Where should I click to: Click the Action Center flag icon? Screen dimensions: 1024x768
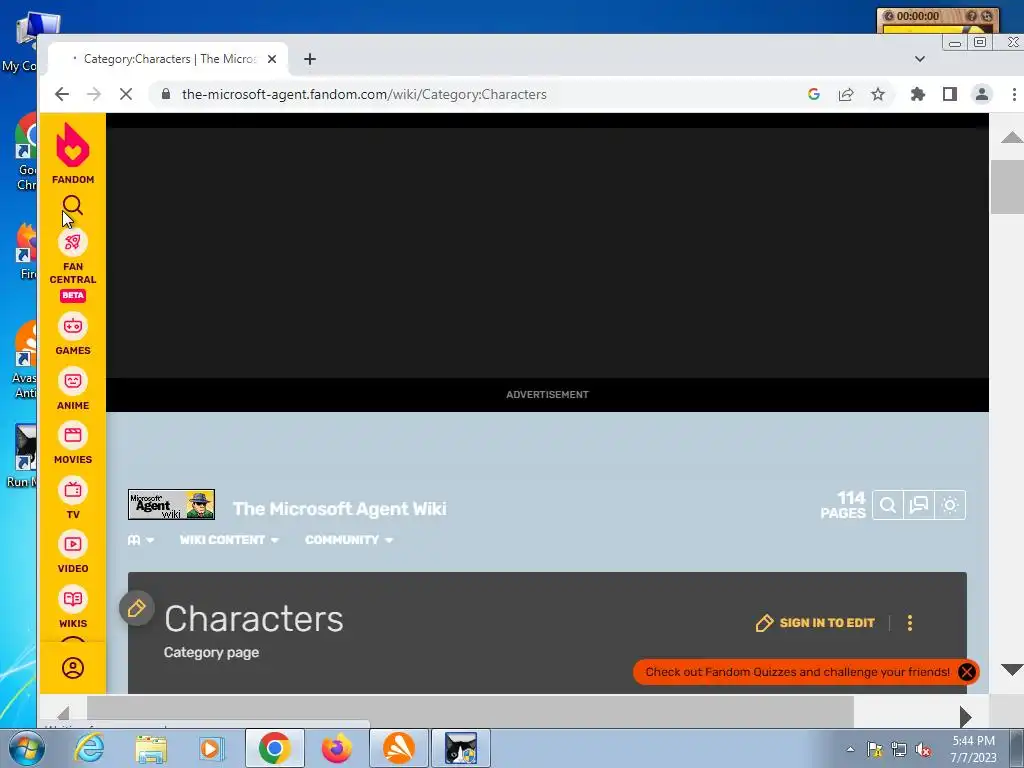click(x=874, y=750)
